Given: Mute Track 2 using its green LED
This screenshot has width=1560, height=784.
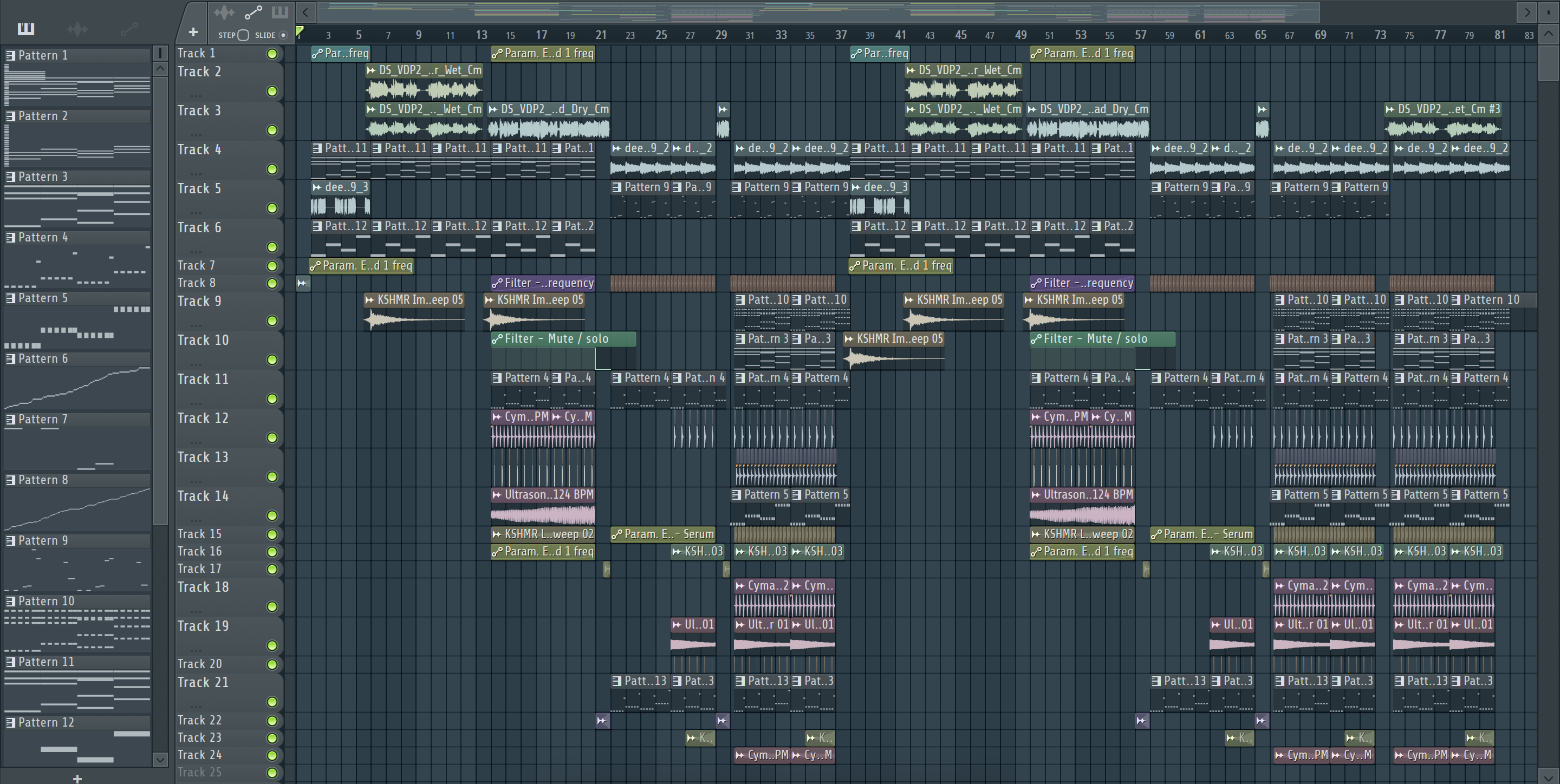Looking at the screenshot, I should pyautogui.click(x=272, y=92).
